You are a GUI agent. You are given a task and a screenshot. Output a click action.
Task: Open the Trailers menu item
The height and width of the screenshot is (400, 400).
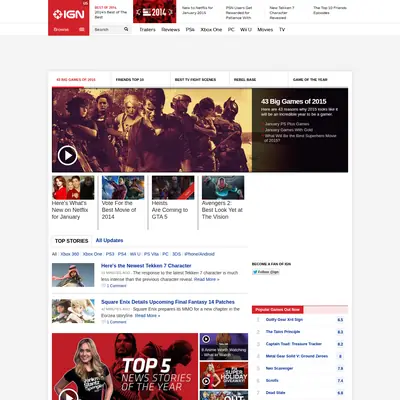(147, 29)
